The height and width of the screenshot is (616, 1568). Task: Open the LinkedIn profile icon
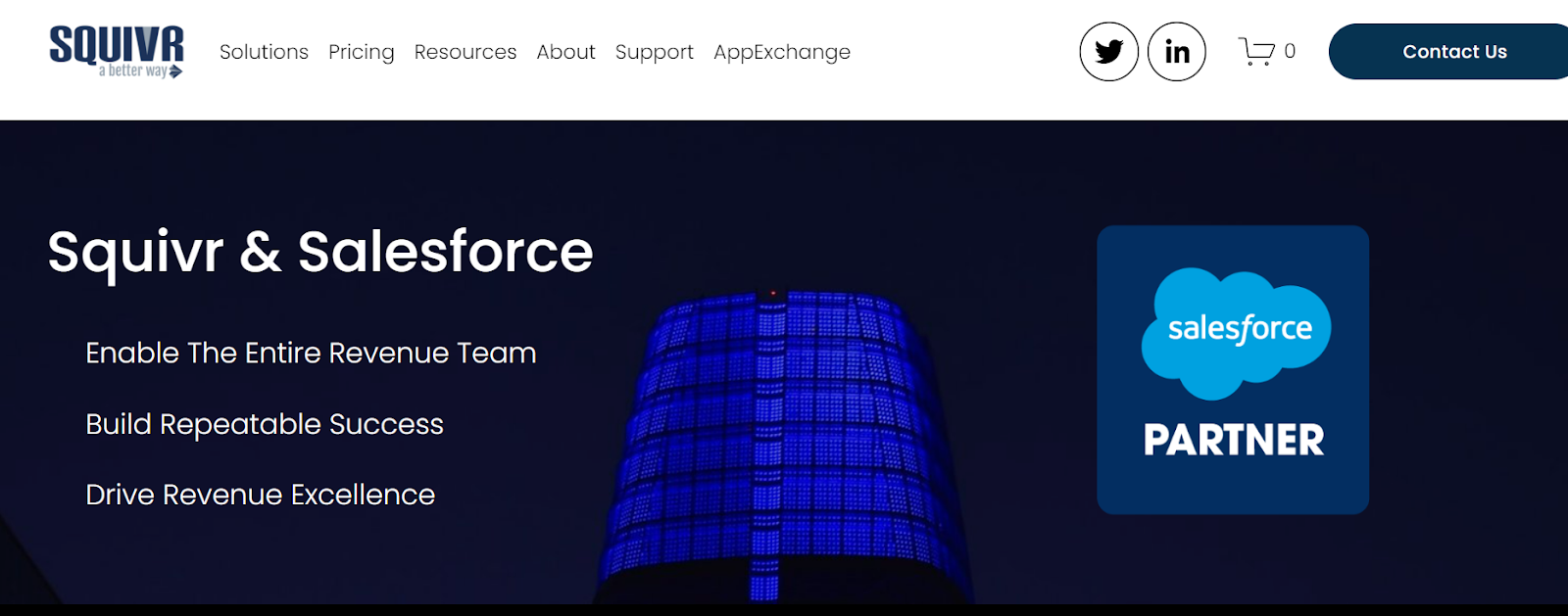(1177, 52)
